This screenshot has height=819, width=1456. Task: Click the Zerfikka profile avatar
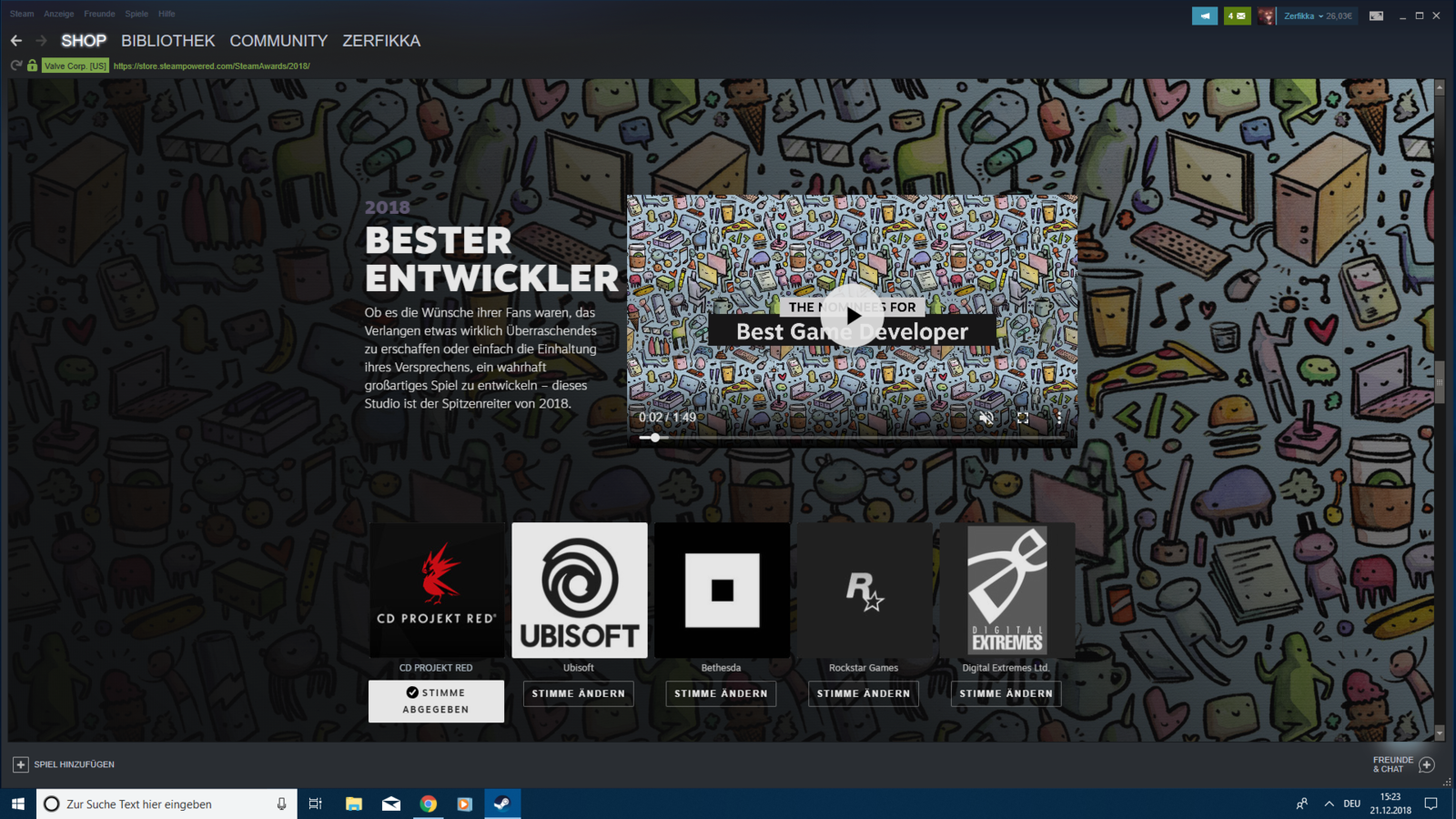(1267, 15)
